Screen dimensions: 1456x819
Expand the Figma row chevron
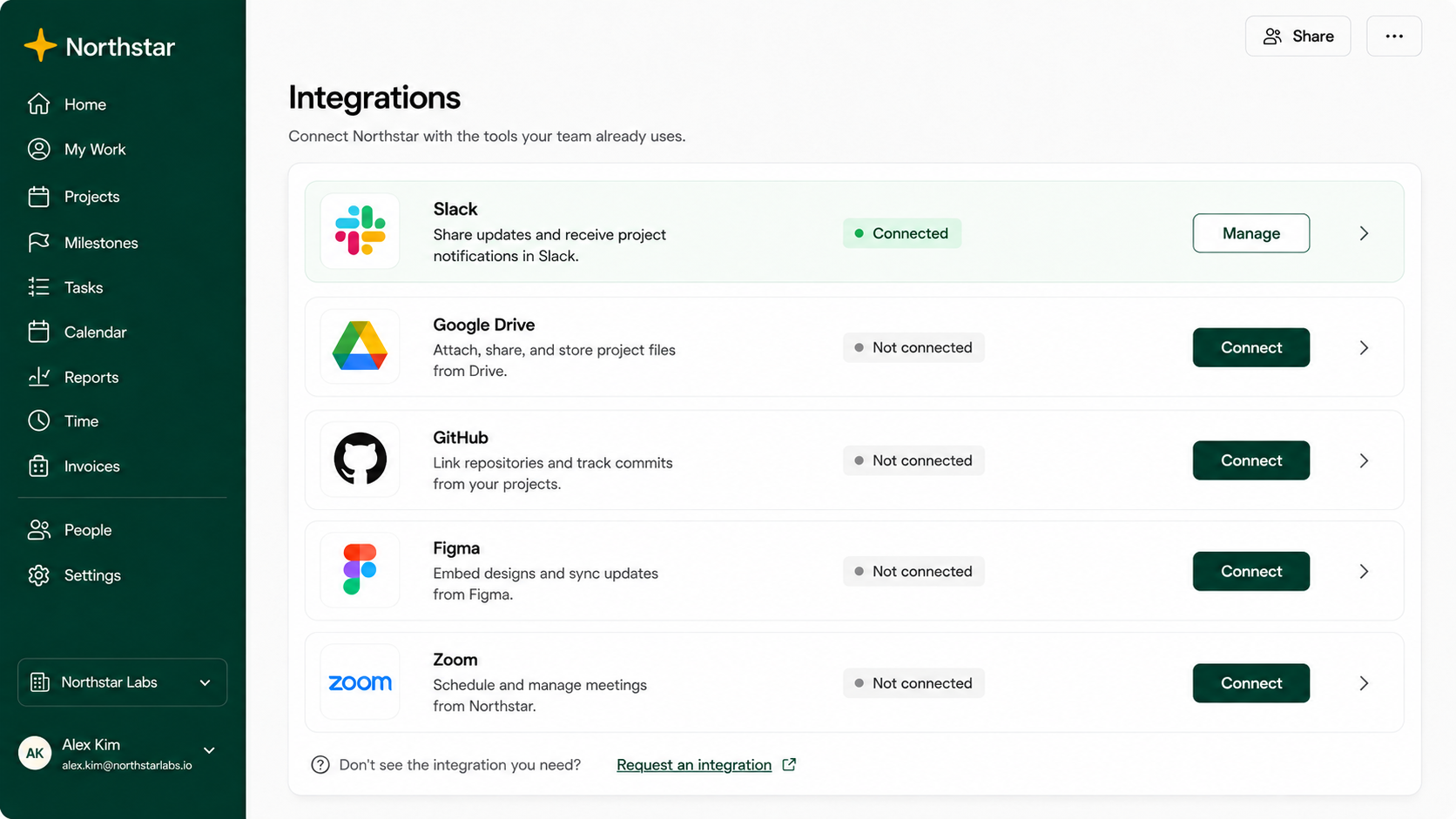(x=1364, y=571)
